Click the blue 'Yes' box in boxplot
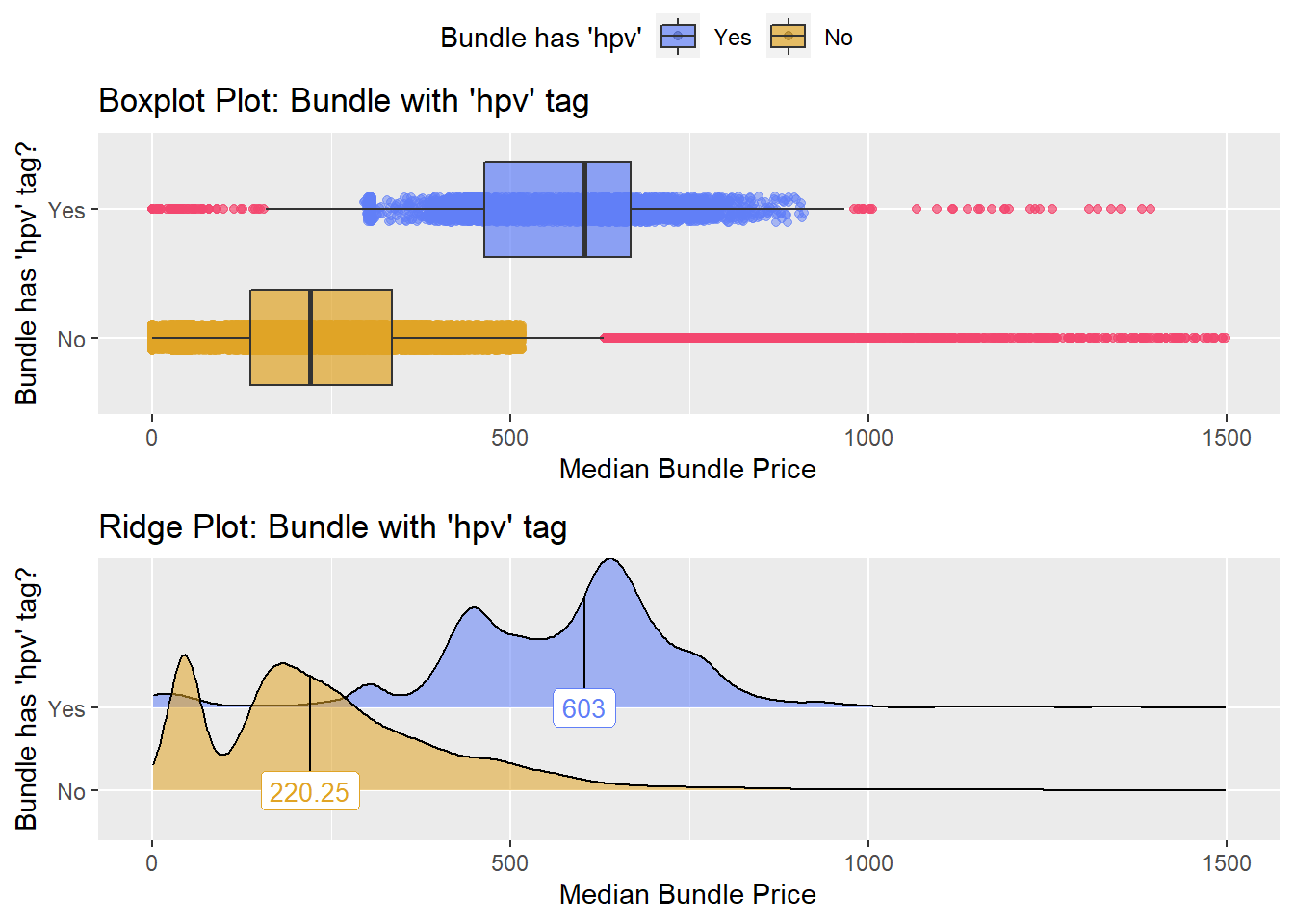The image size is (1294, 924). pos(557,209)
